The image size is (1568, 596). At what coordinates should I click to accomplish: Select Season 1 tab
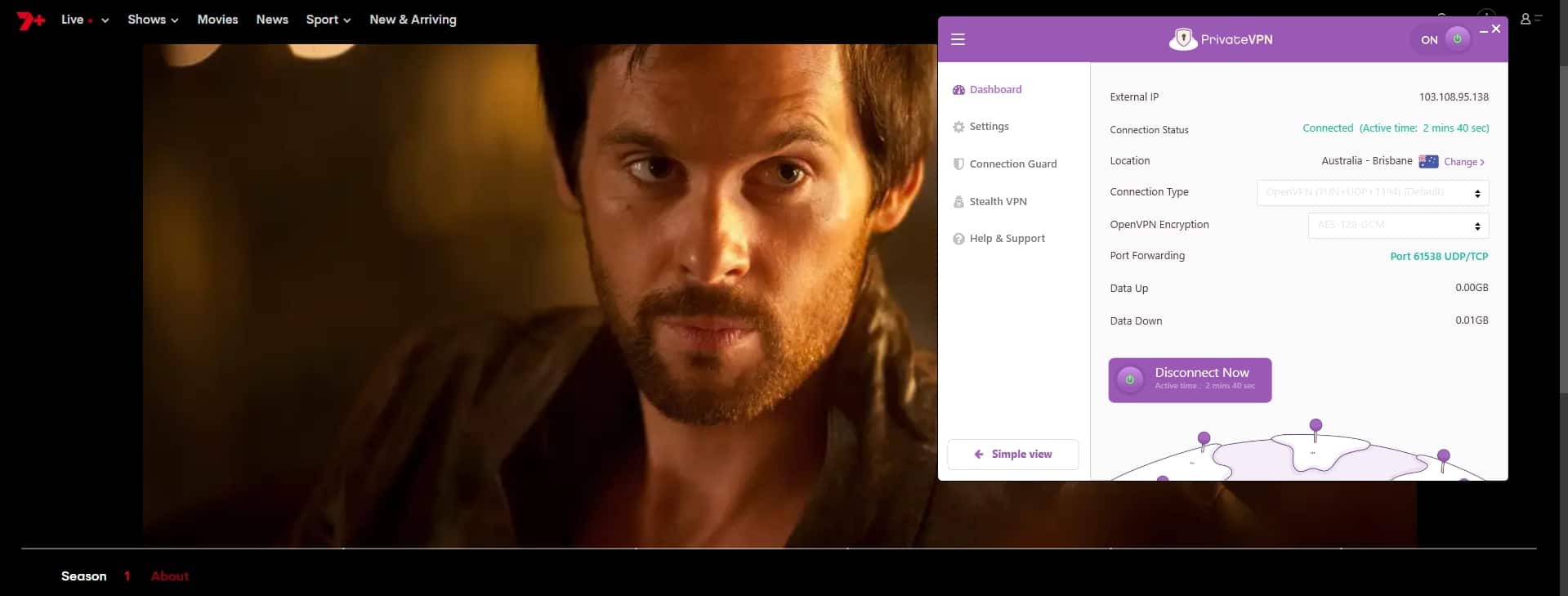[x=96, y=576]
